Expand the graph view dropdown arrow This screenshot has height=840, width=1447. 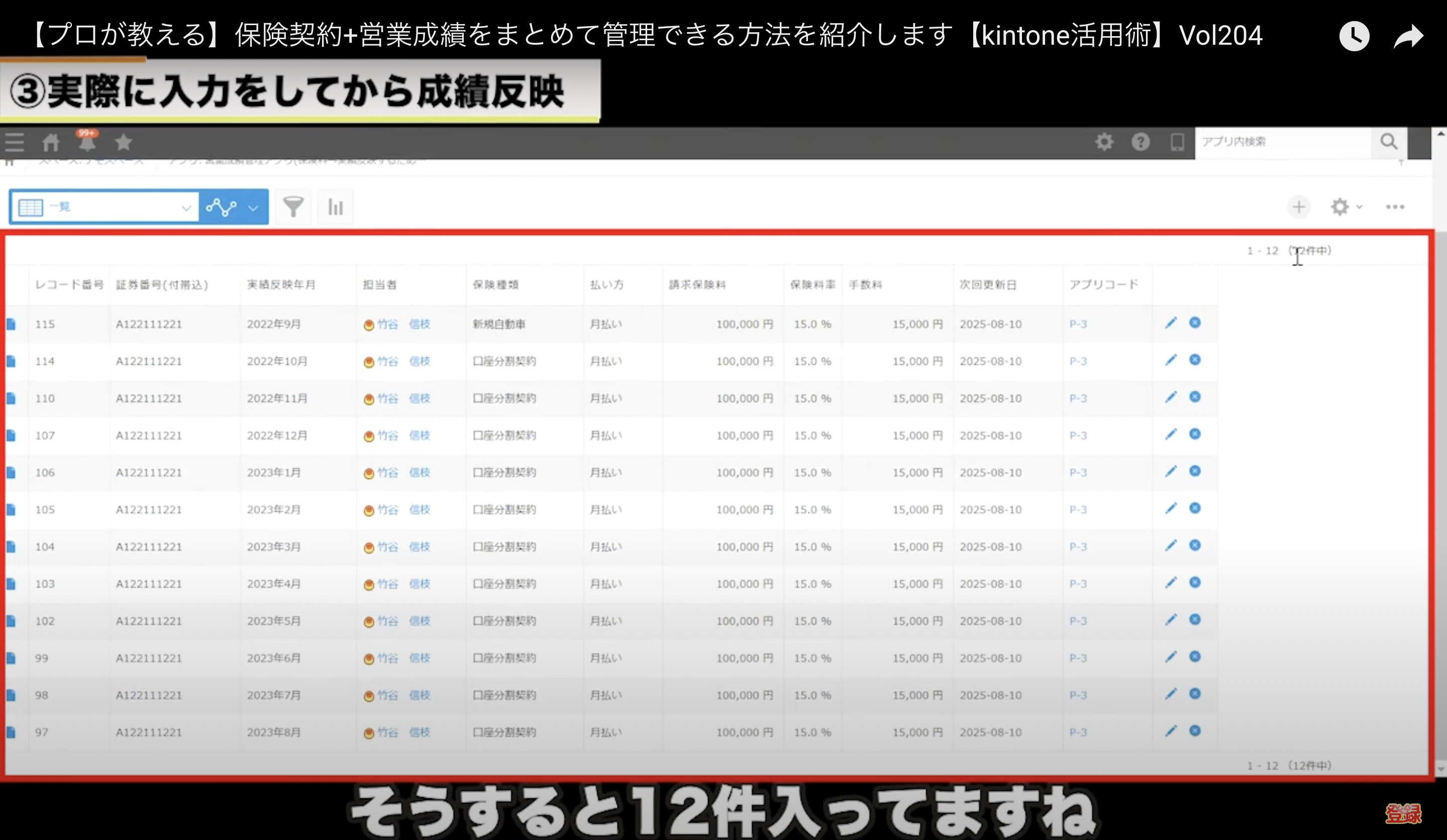point(253,208)
